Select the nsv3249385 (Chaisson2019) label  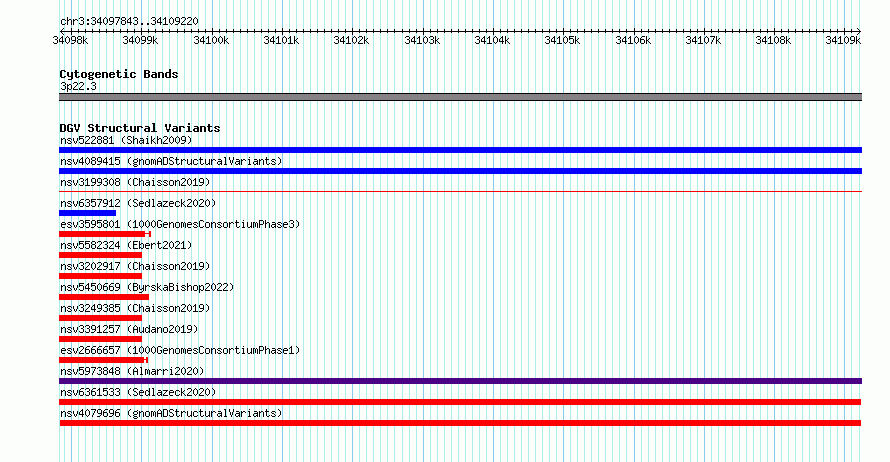pos(135,308)
